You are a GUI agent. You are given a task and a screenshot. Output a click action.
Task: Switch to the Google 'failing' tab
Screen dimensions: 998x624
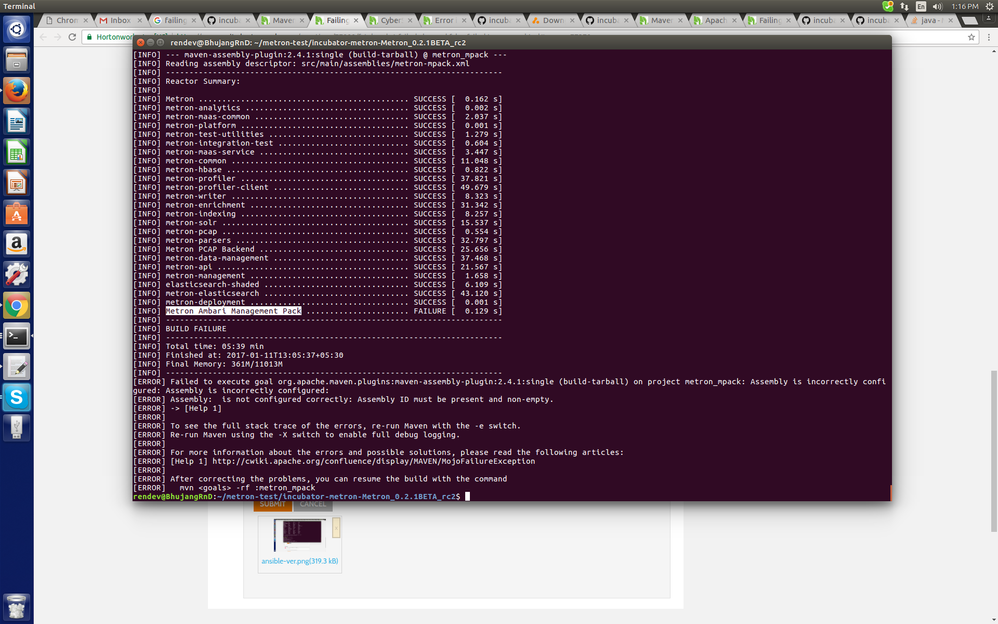point(174,20)
